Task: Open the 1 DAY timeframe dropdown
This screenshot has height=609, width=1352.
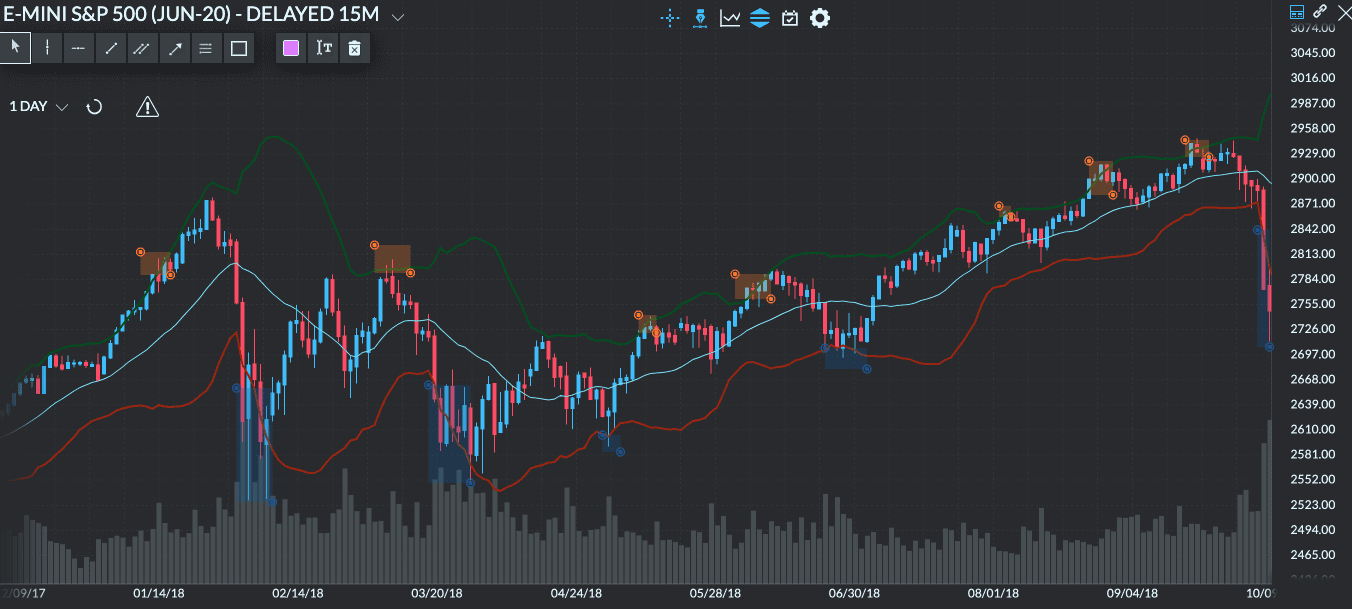Action: tap(37, 106)
